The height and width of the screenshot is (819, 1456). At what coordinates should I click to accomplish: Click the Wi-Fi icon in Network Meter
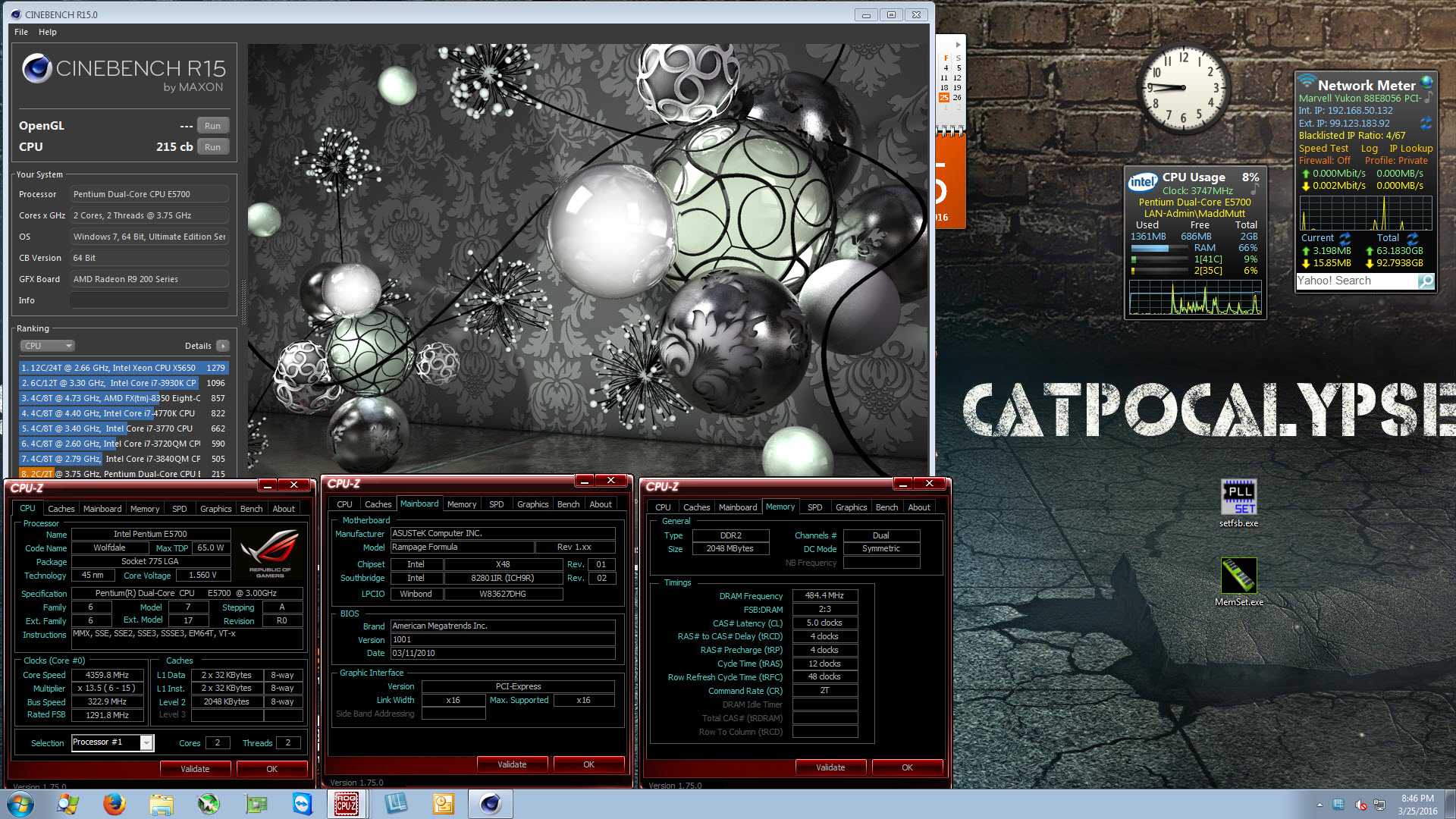point(1306,80)
